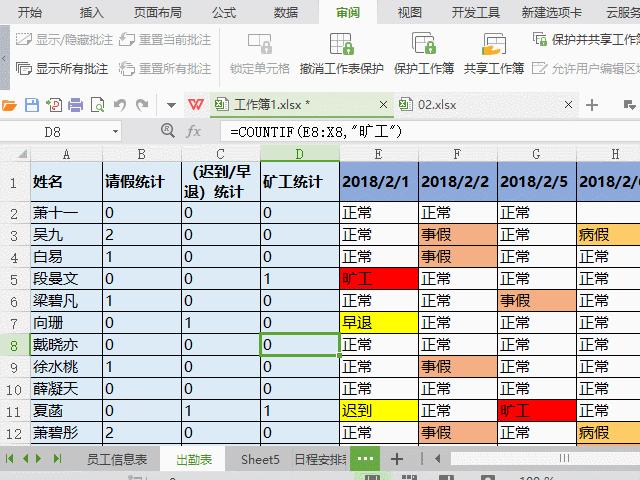Click the formula bar zoom magnifier icon

point(167,131)
